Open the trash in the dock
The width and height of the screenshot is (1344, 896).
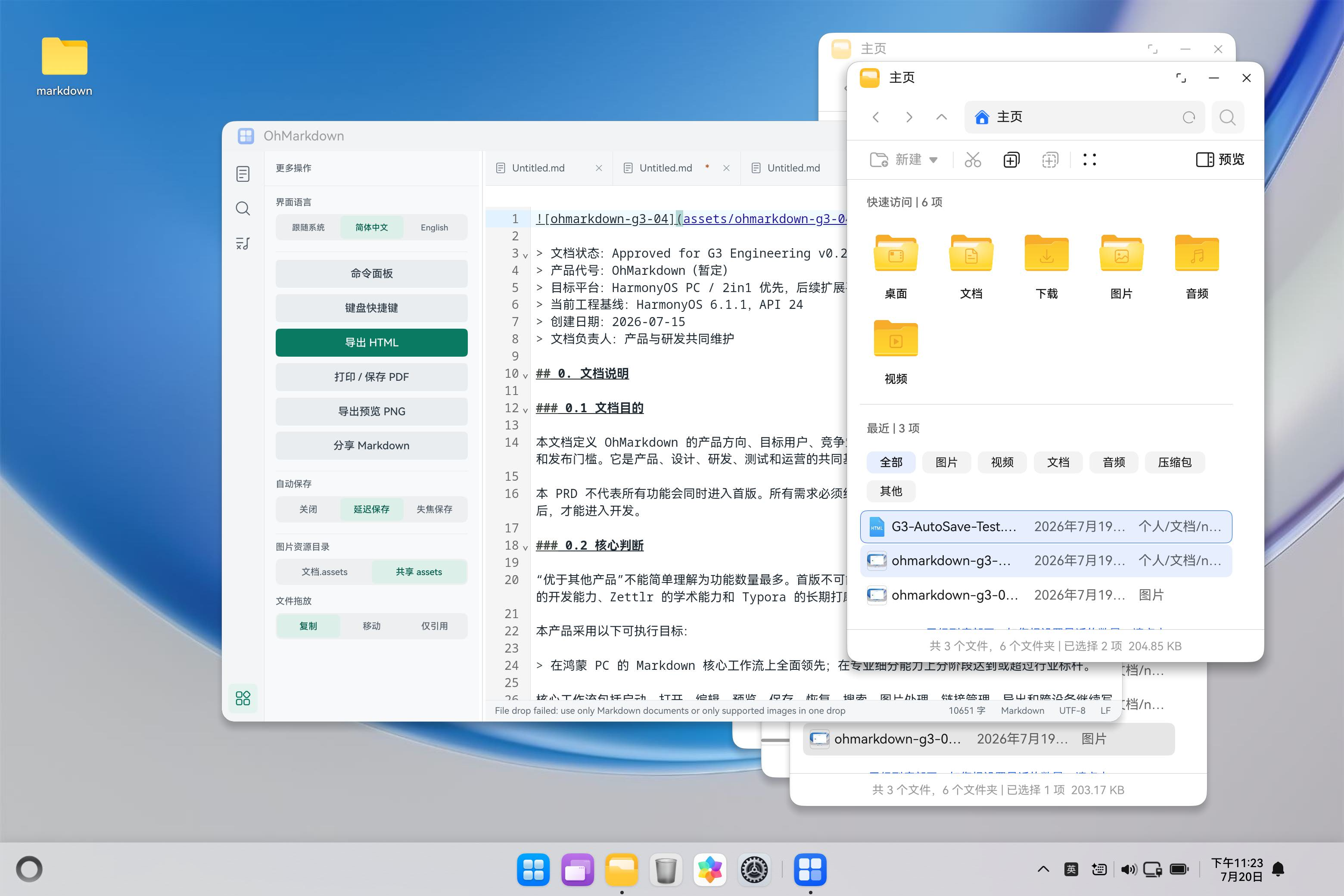(666, 870)
